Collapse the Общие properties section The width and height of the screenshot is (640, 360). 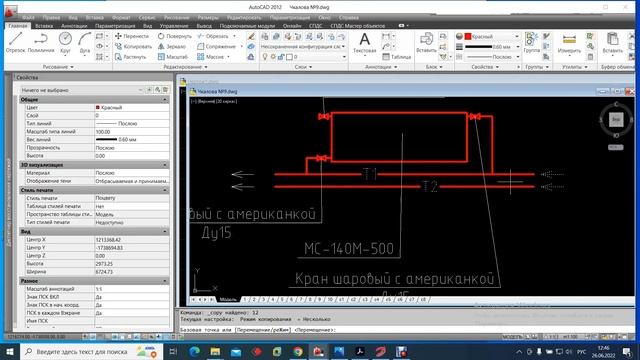165,100
